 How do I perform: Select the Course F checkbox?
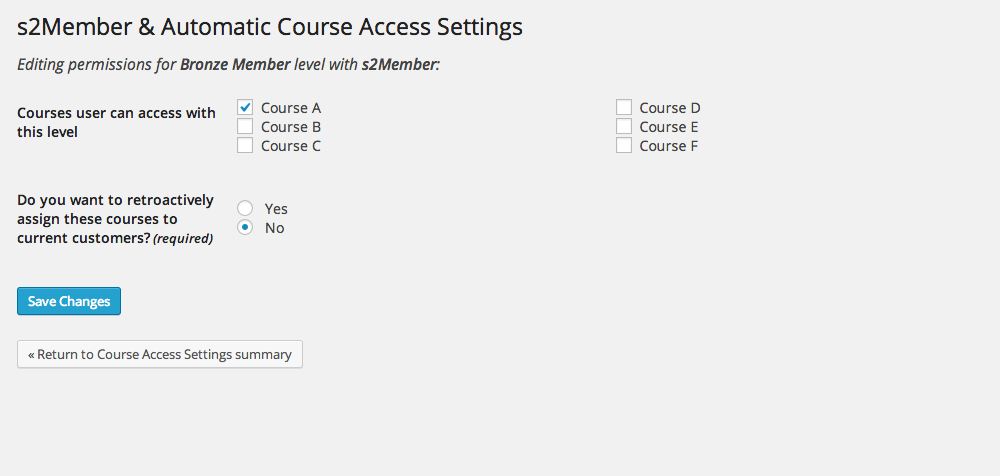tap(624, 145)
